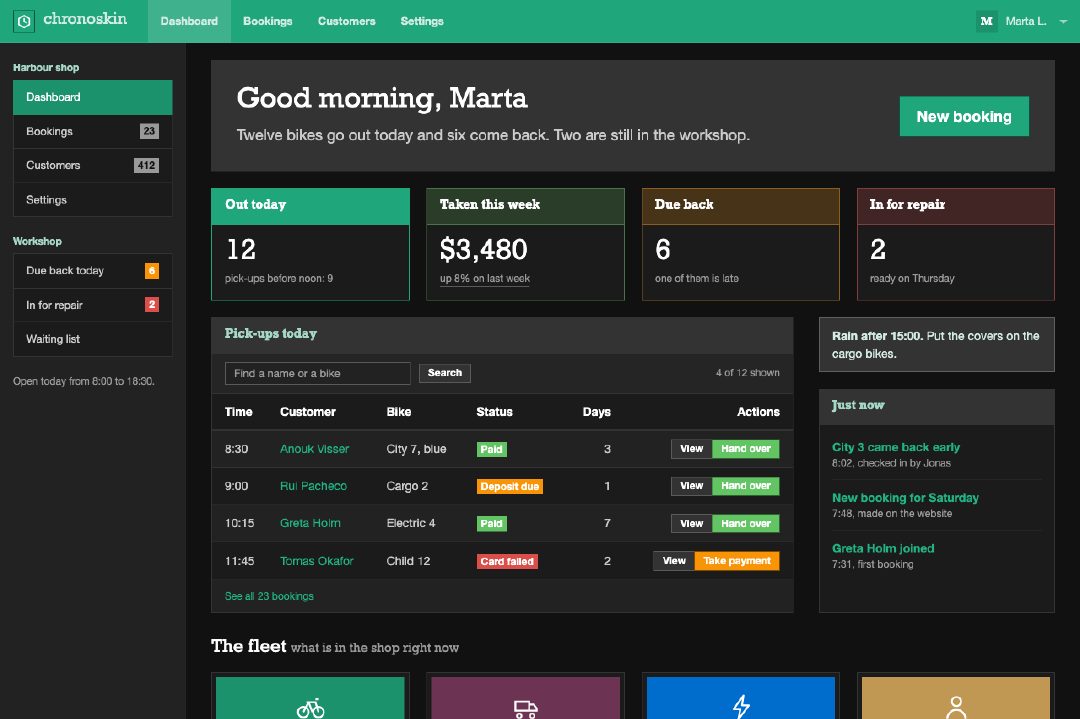
Task: Take payment for Tomas Okafor
Action: click(736, 561)
